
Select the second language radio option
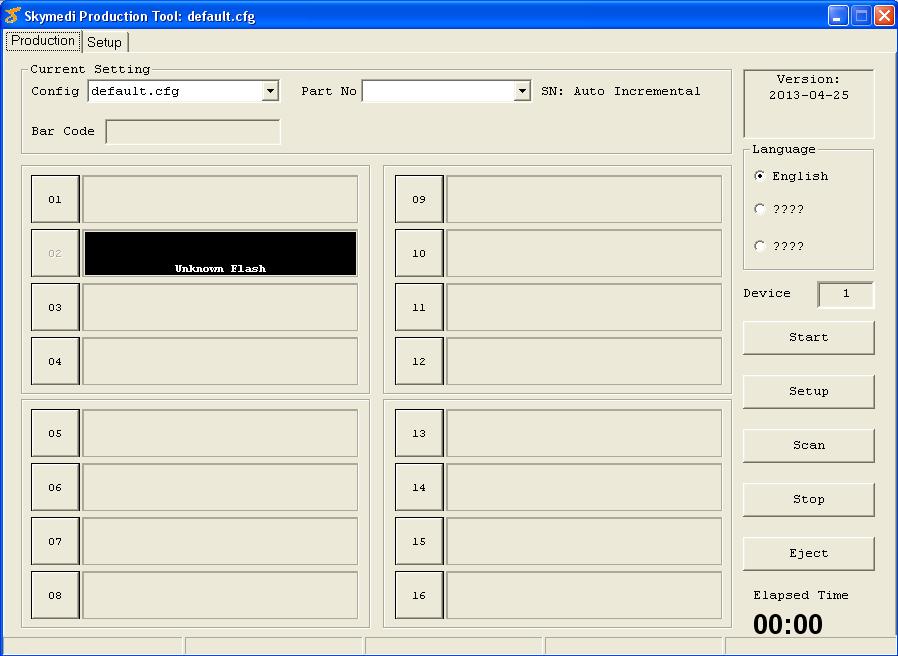[759, 209]
